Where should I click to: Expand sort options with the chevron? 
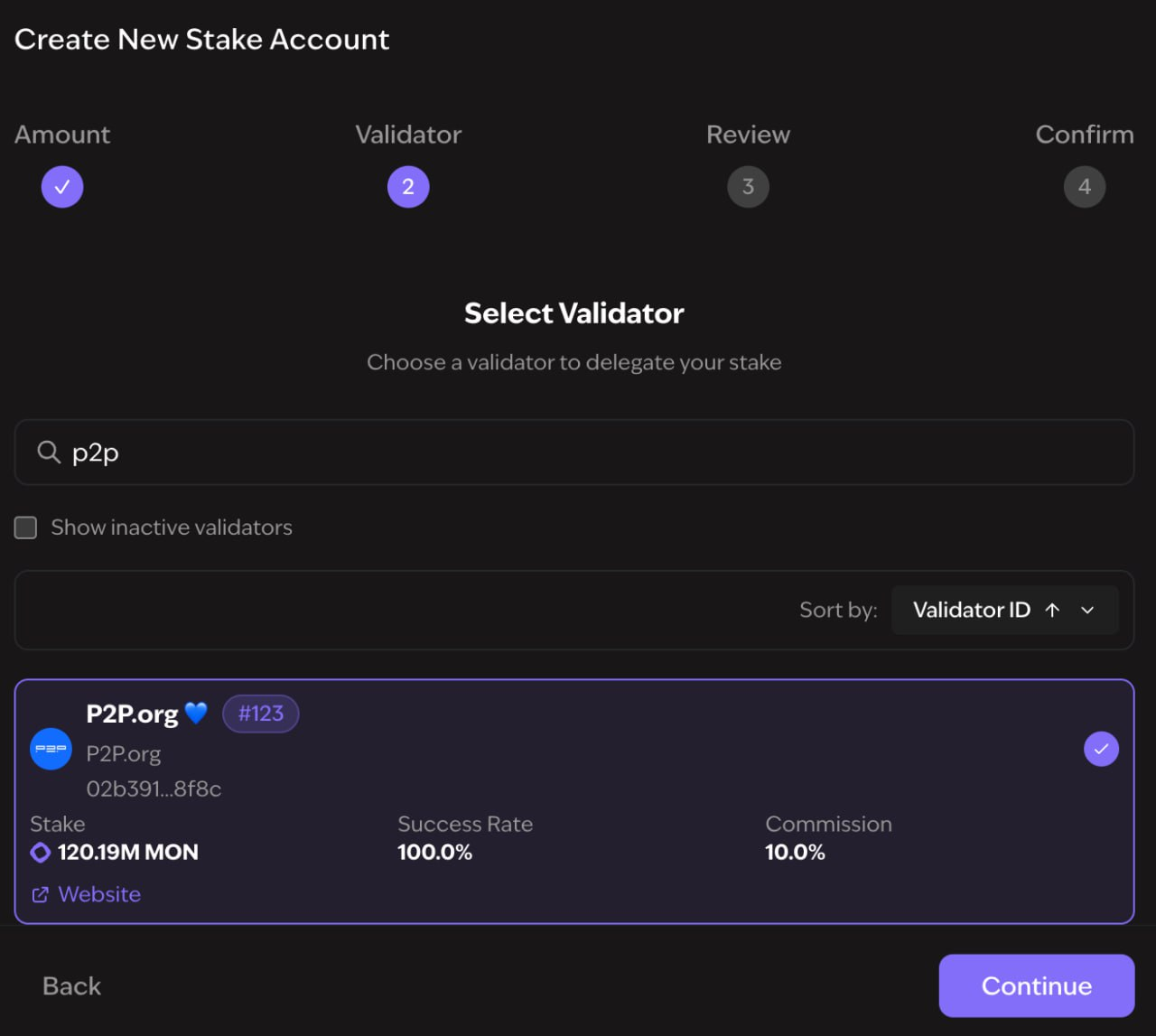1088,610
